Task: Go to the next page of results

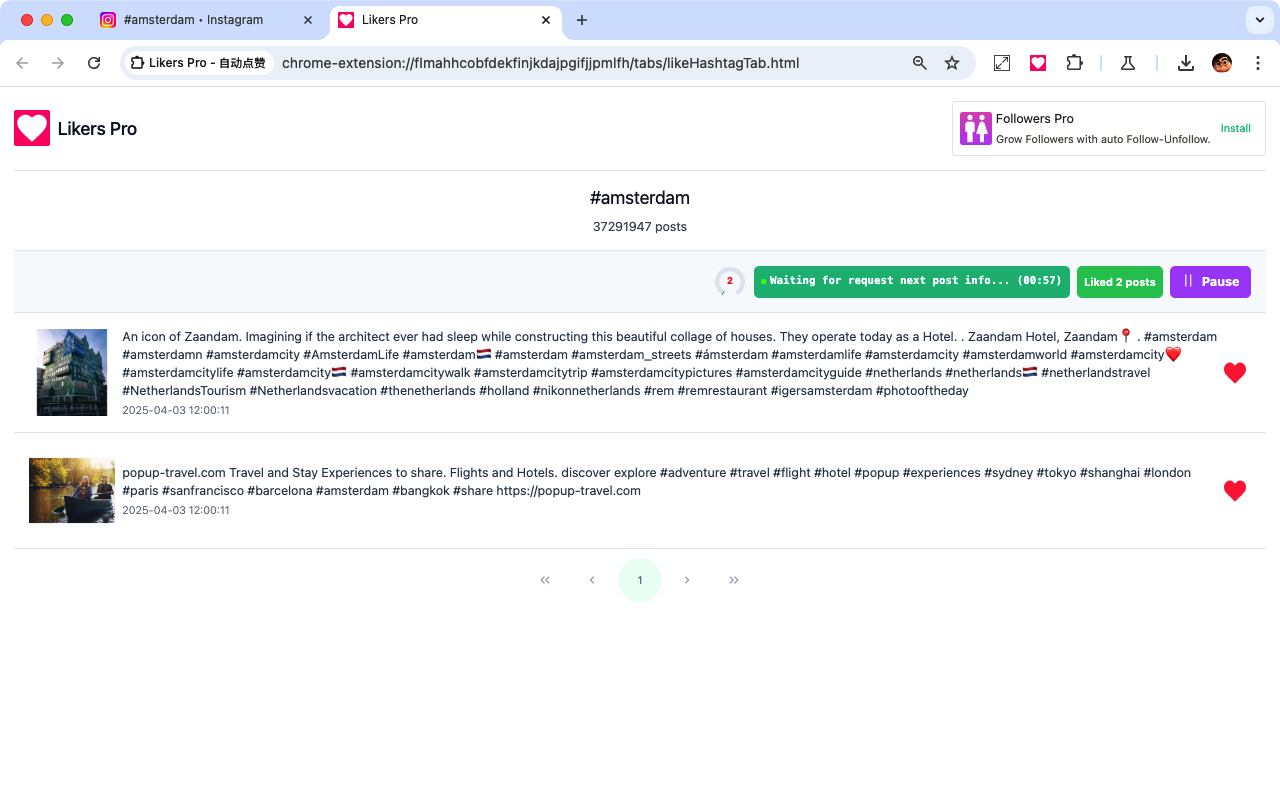Action: [687, 580]
